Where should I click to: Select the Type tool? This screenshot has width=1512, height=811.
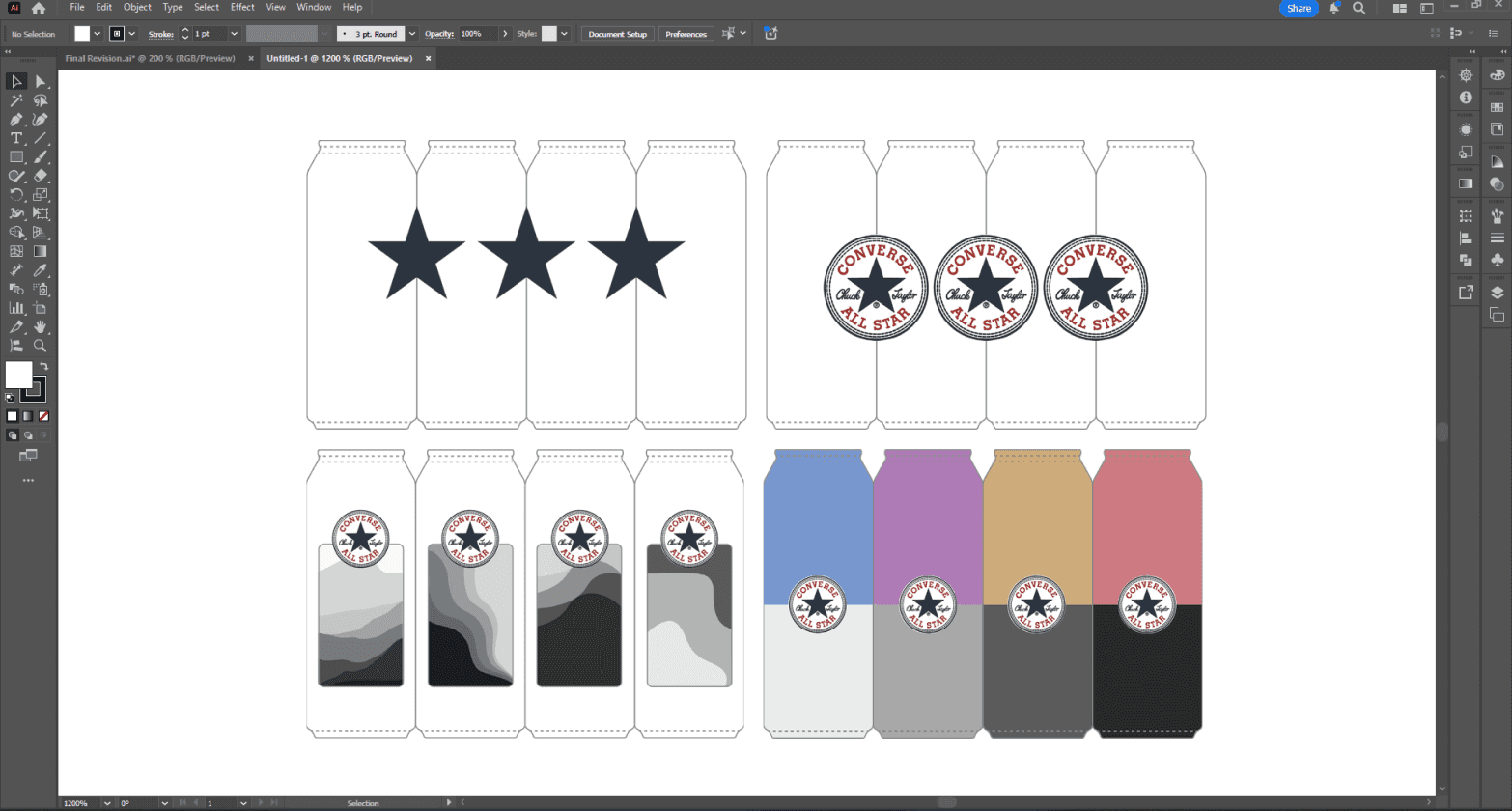16,138
